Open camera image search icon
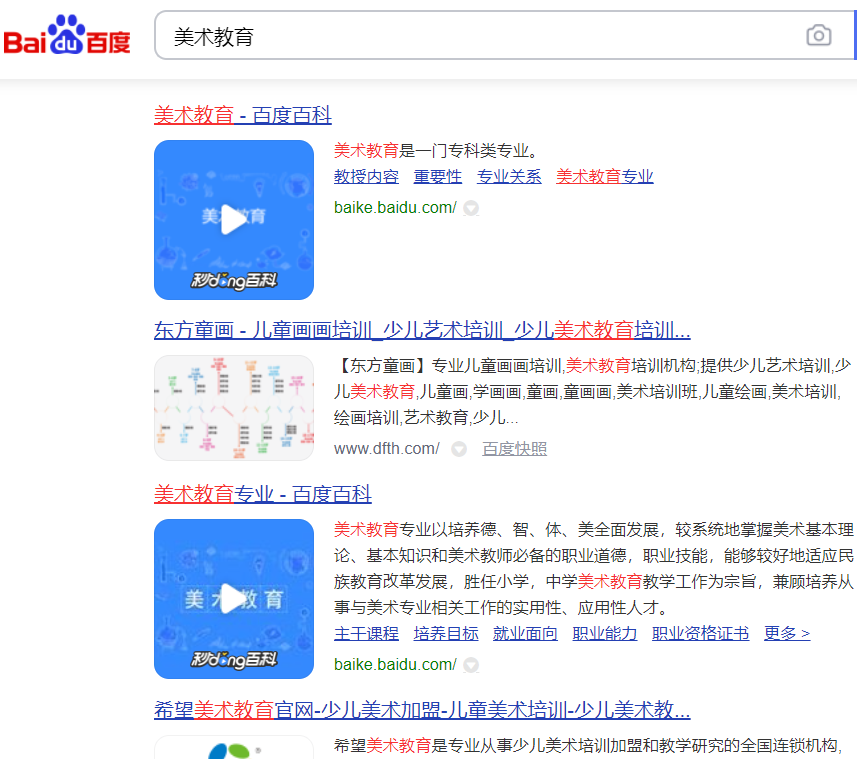This screenshot has height=759, width=857. [x=818, y=36]
